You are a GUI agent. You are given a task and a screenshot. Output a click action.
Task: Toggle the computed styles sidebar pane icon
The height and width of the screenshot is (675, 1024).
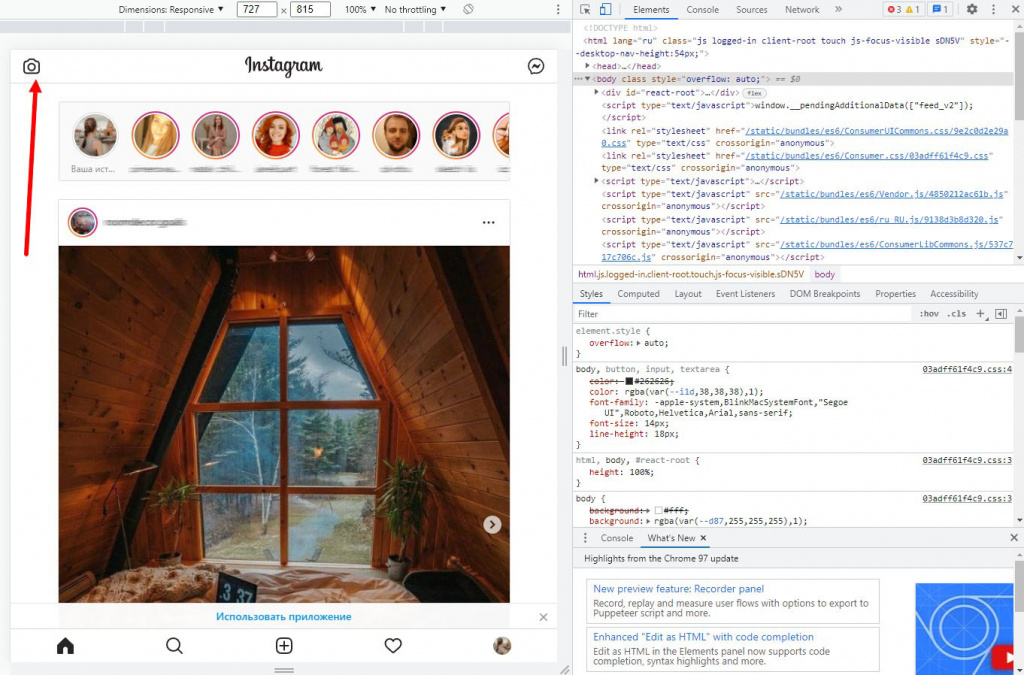pos(1001,314)
